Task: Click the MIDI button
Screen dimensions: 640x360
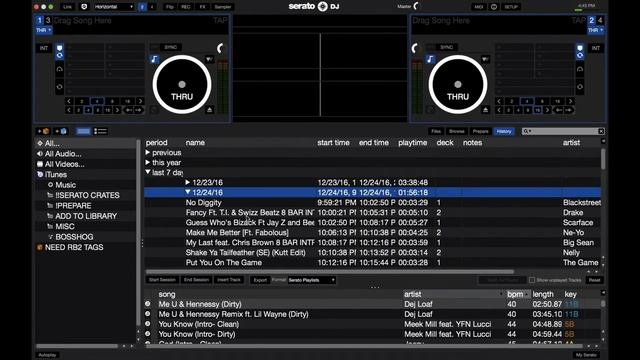Action: 478,7
